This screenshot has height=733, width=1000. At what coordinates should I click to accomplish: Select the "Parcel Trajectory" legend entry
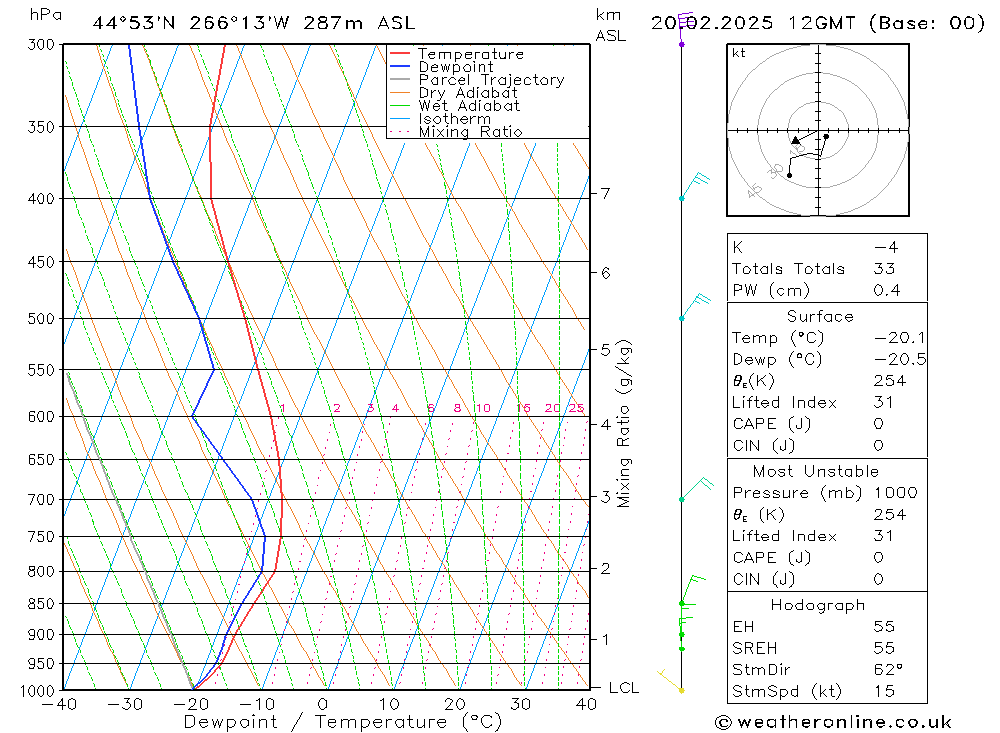pos(491,80)
